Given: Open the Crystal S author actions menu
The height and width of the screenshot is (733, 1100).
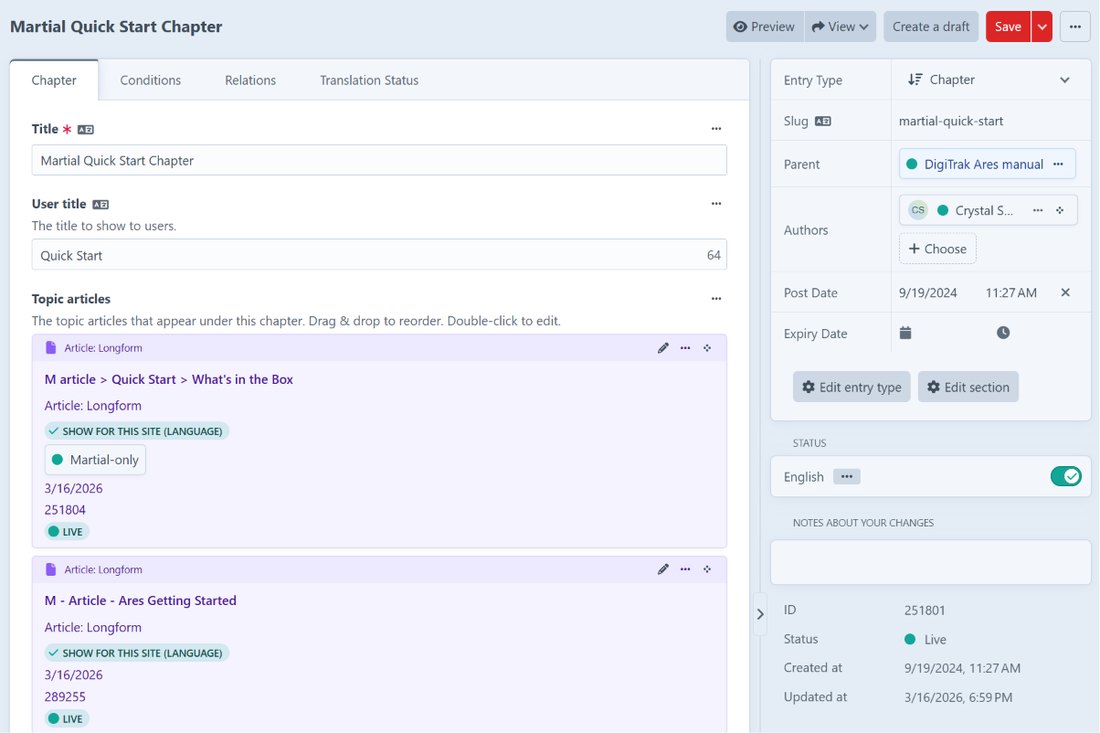Looking at the screenshot, I should coord(1038,210).
